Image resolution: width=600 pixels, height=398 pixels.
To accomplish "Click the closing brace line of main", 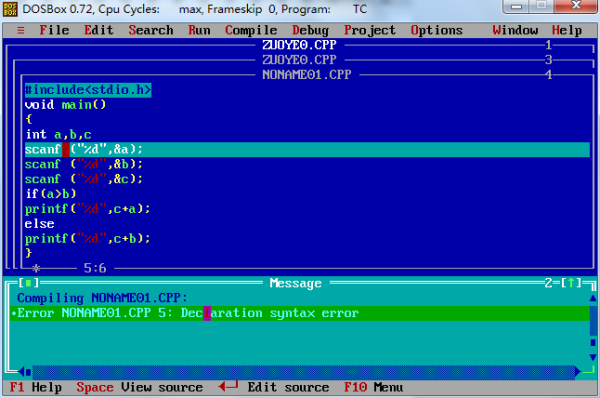I will [28, 253].
